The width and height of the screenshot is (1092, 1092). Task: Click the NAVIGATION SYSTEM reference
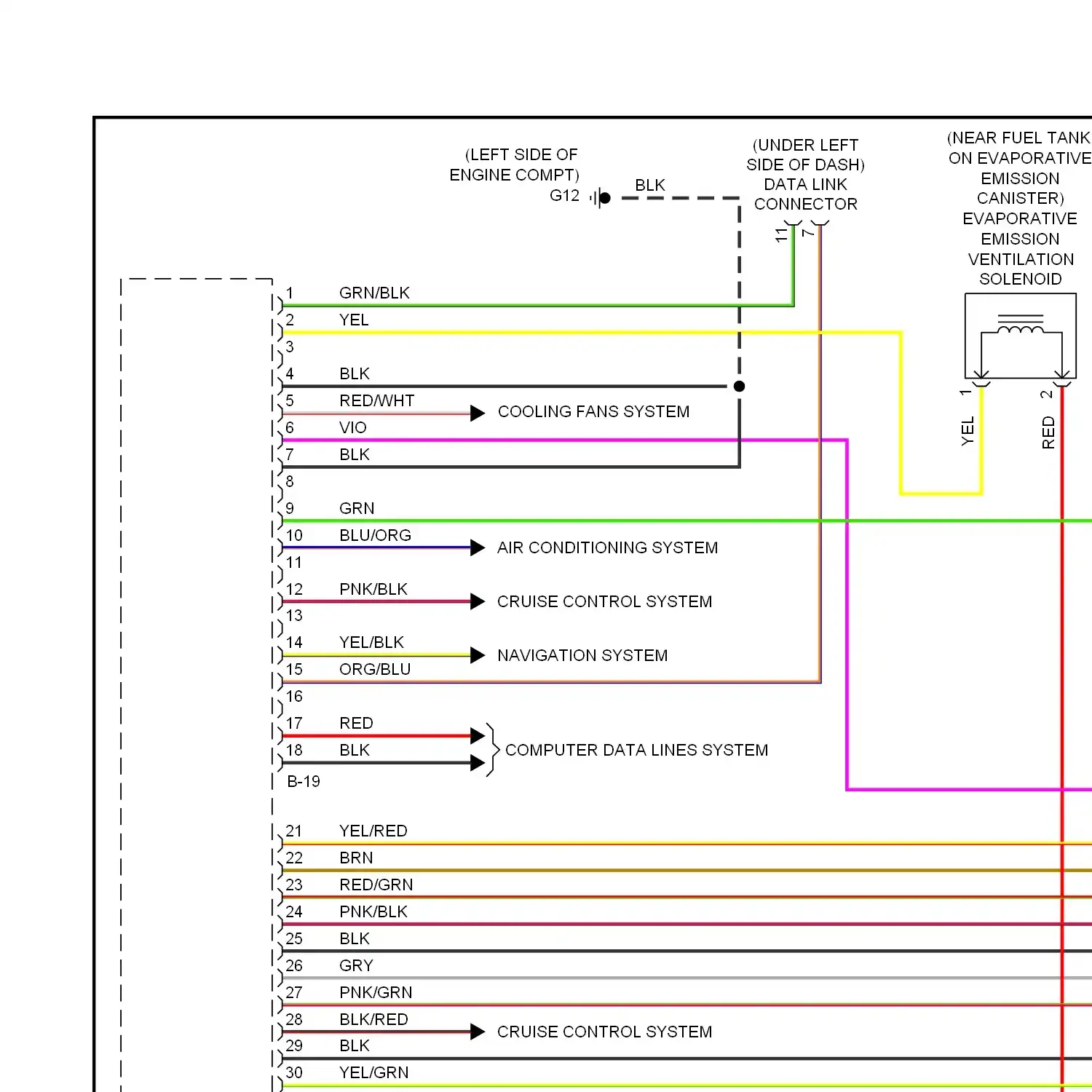(x=582, y=655)
